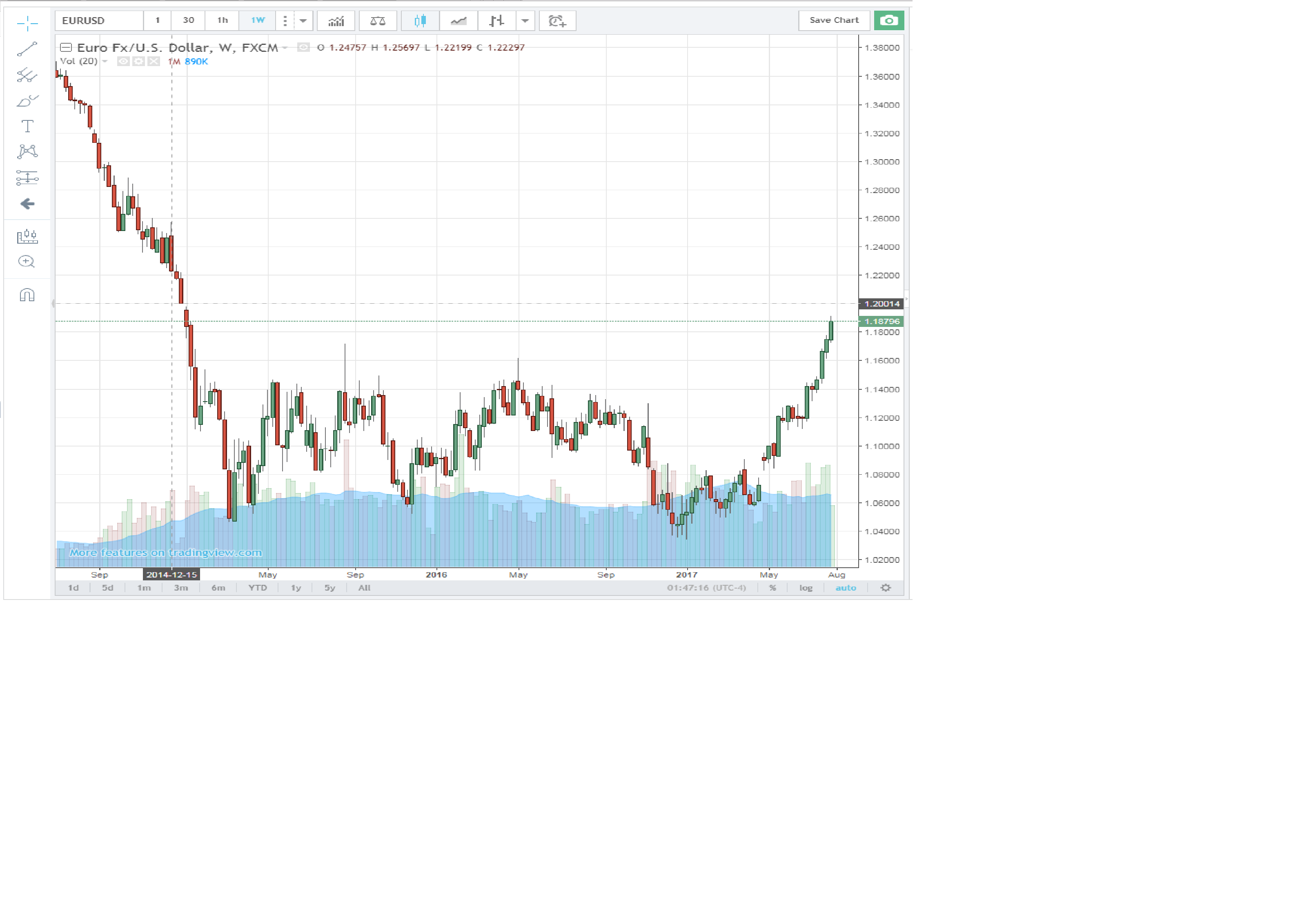Toggle visibility eye of Euro Fx series
This screenshot has width=1300, height=924.
(x=303, y=47)
